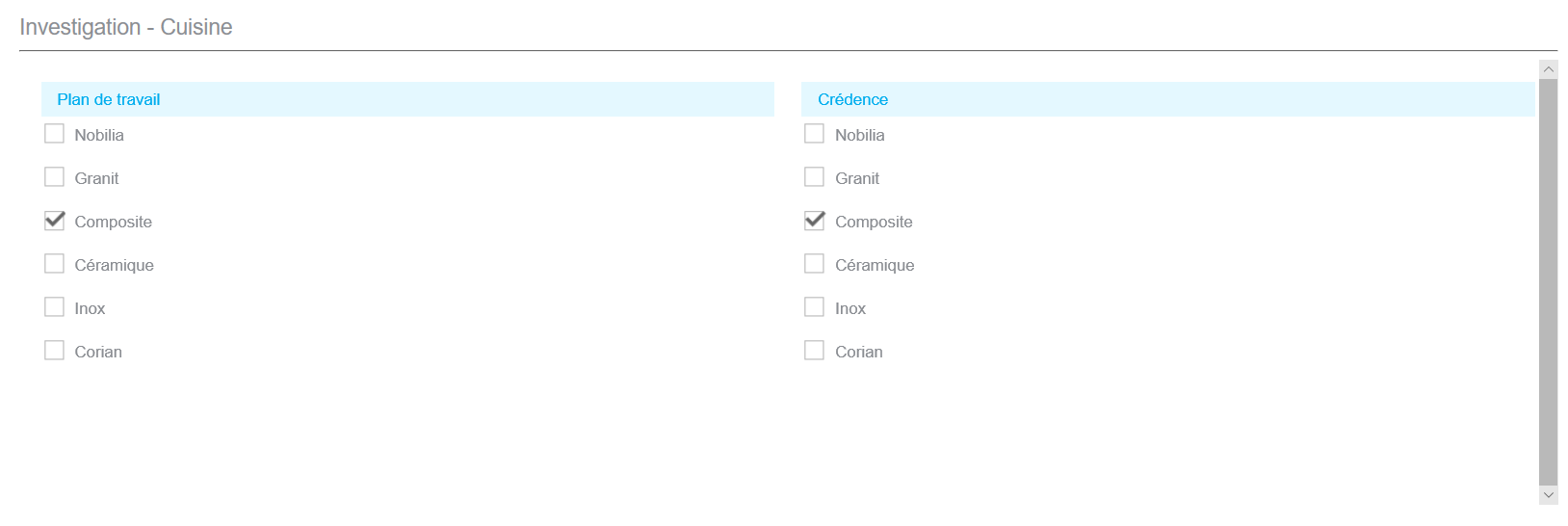
Task: Click the Crédence section header
Action: pos(1168,99)
